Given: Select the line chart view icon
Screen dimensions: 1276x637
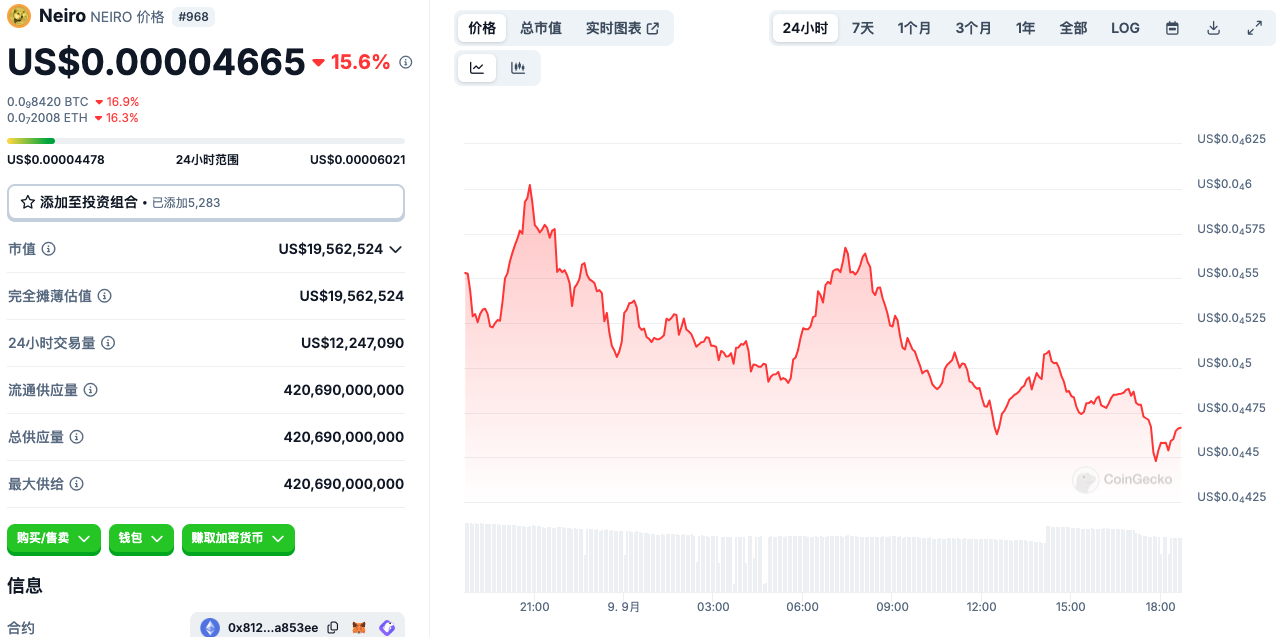Looking at the screenshot, I should pyautogui.click(x=477, y=68).
